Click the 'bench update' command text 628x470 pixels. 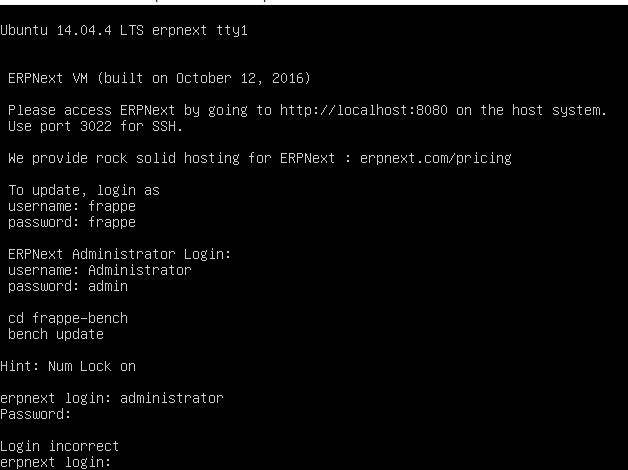coord(56,334)
